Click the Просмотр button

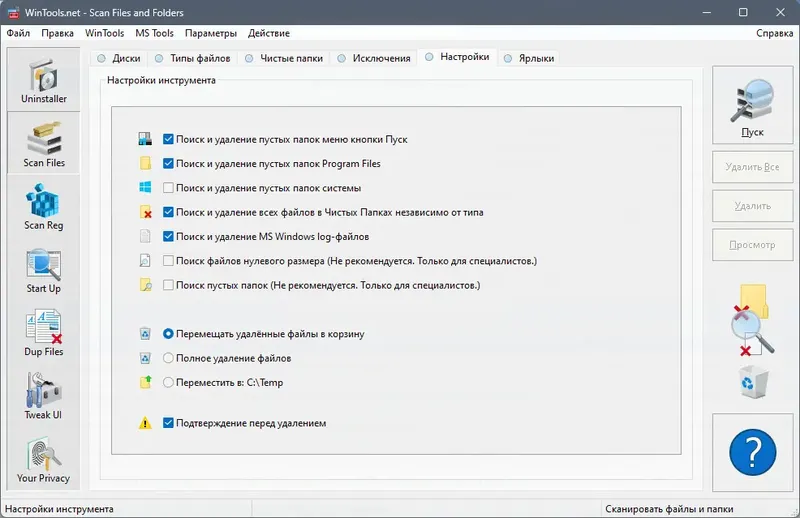(x=753, y=245)
